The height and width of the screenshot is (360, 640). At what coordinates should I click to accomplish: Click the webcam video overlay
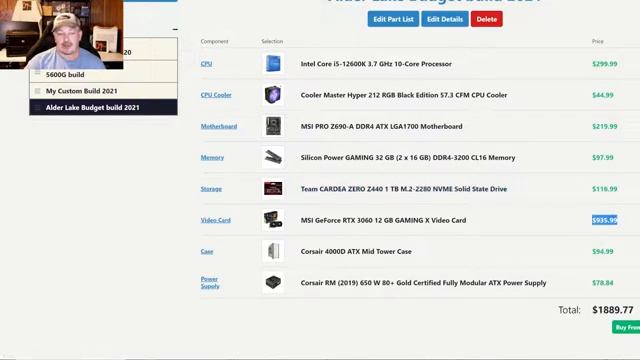(x=62, y=34)
